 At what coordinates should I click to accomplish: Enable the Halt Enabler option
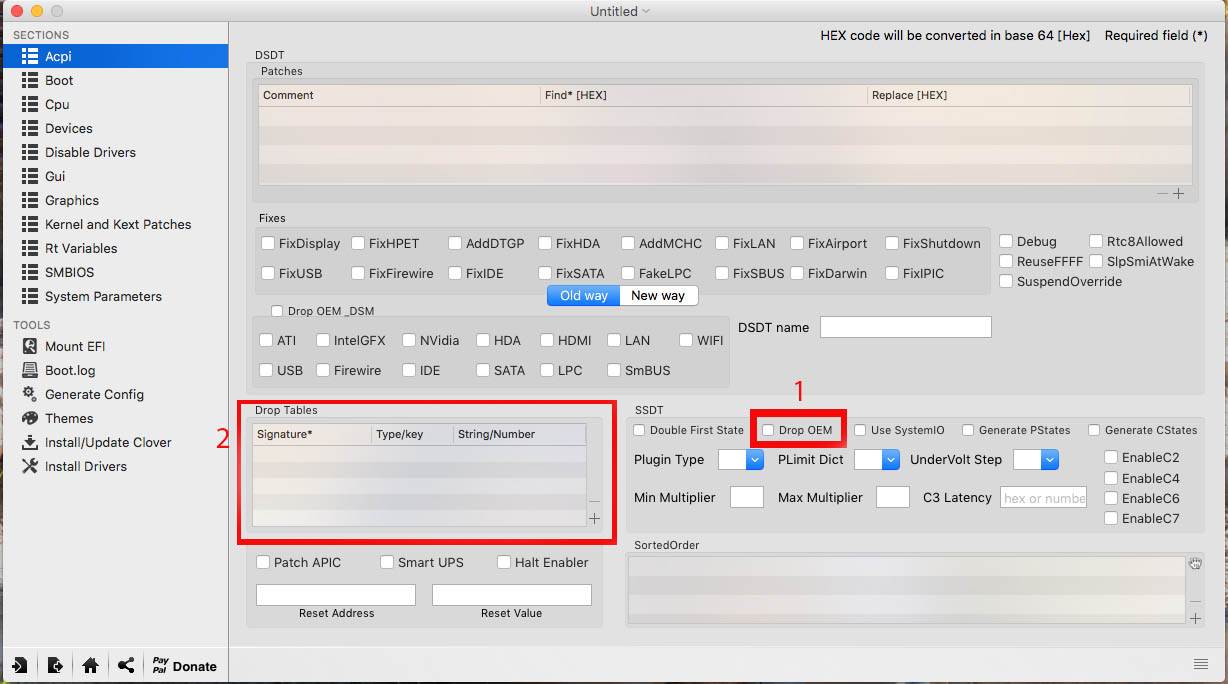[x=504, y=562]
